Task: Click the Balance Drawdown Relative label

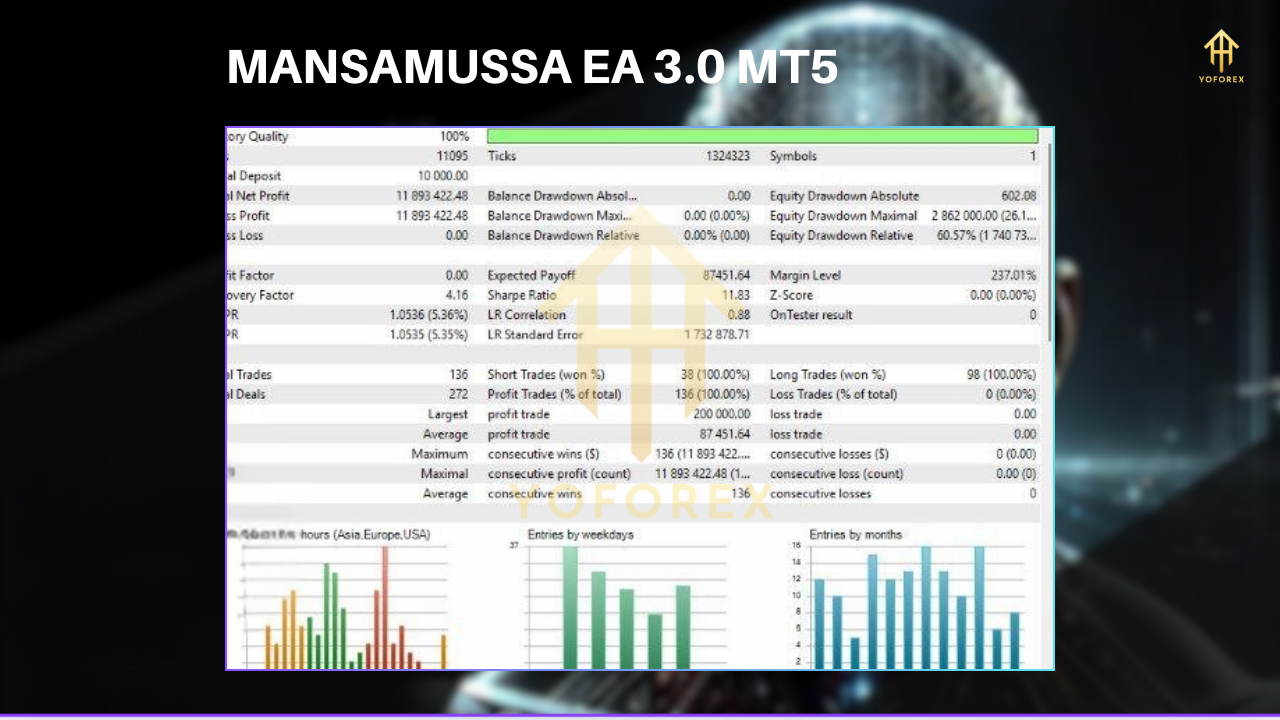Action: [563, 236]
